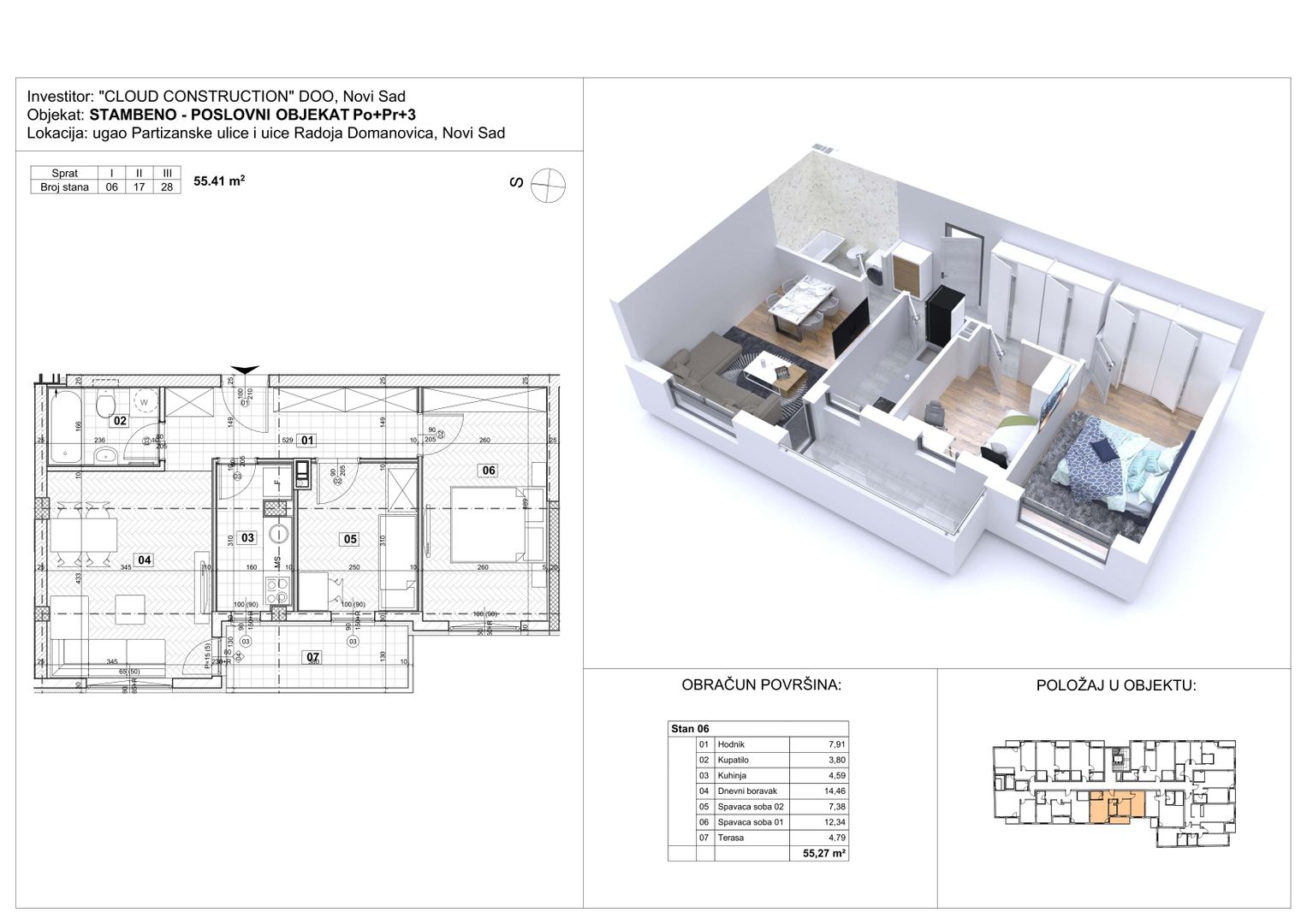Click the STAMBENO - POSLOVNI OBJEKAT title
This screenshot has width=1307, height=924.
pos(252,115)
